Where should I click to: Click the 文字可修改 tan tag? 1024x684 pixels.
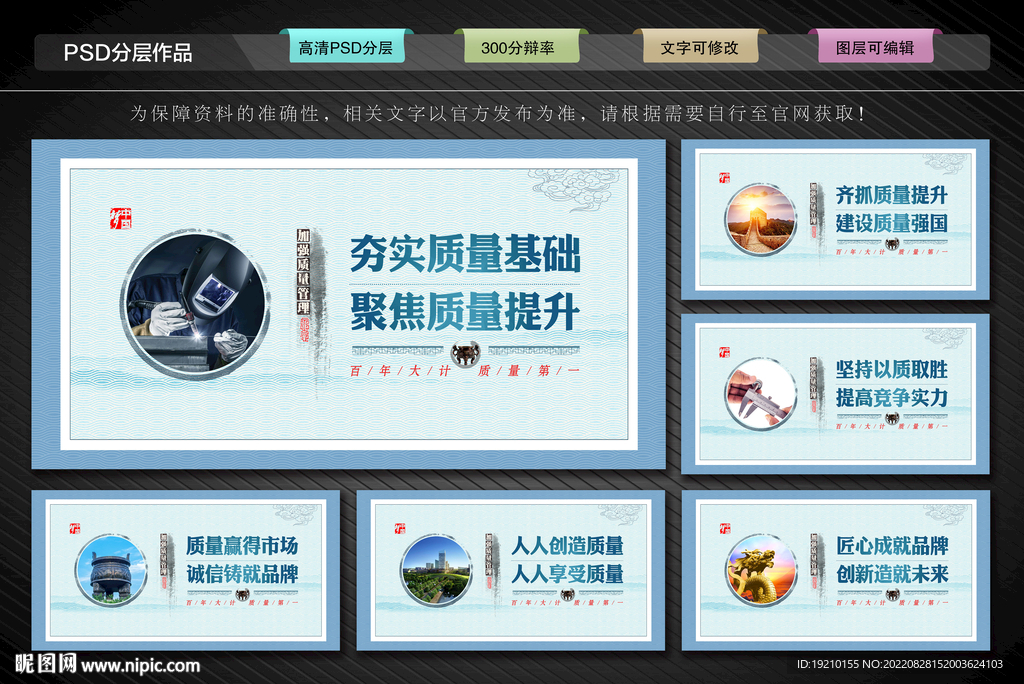pyautogui.click(x=700, y=47)
